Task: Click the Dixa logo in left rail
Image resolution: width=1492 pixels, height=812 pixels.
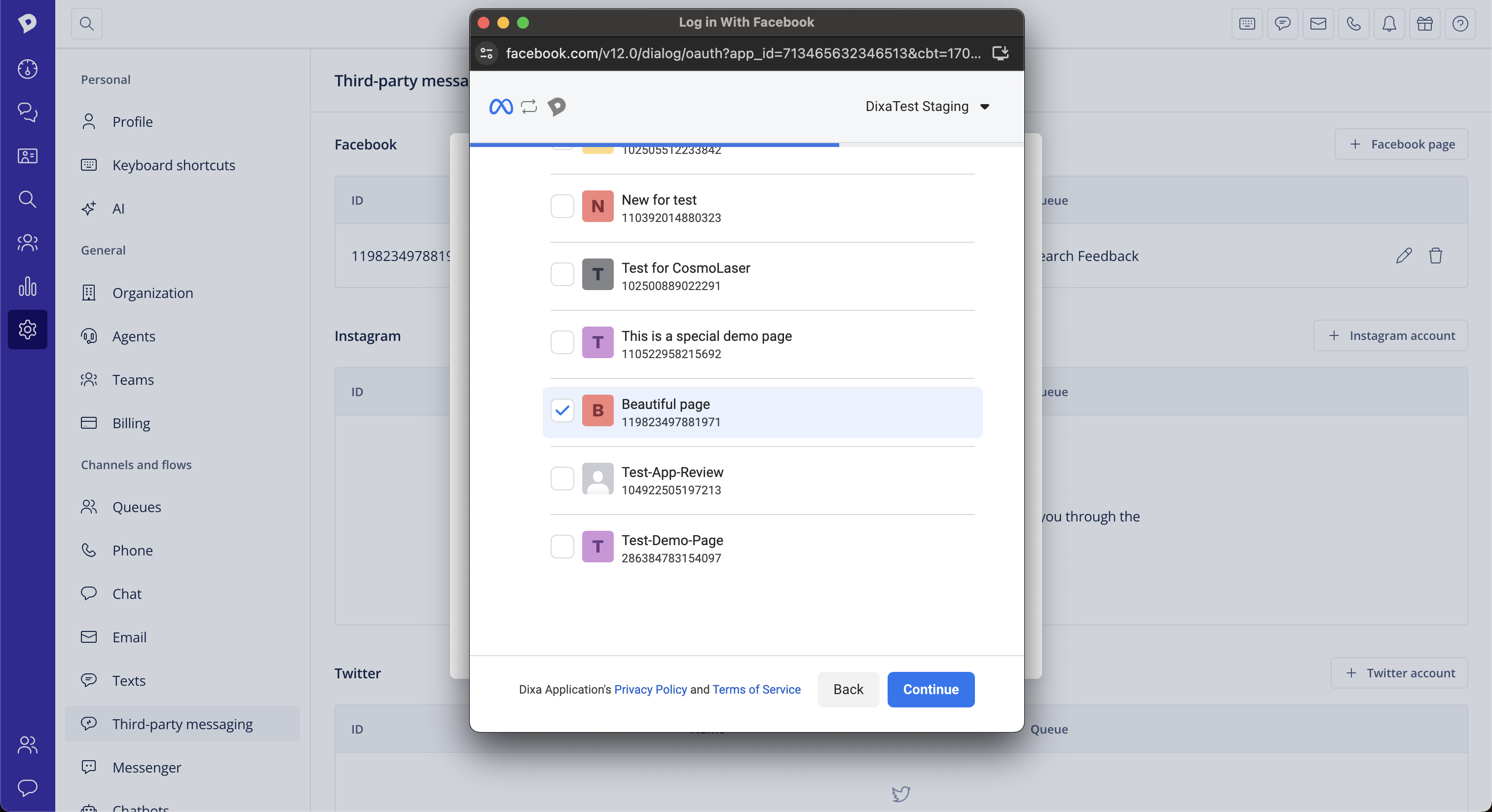Action: click(x=27, y=23)
